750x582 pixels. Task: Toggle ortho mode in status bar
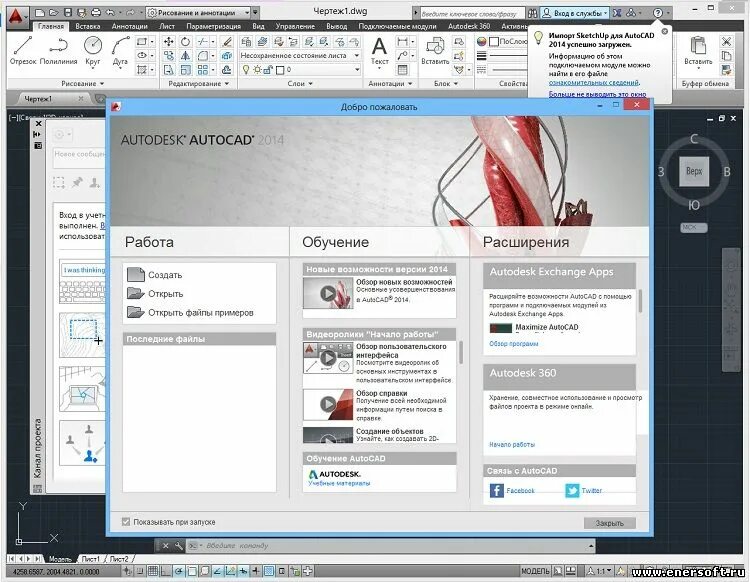point(165,571)
